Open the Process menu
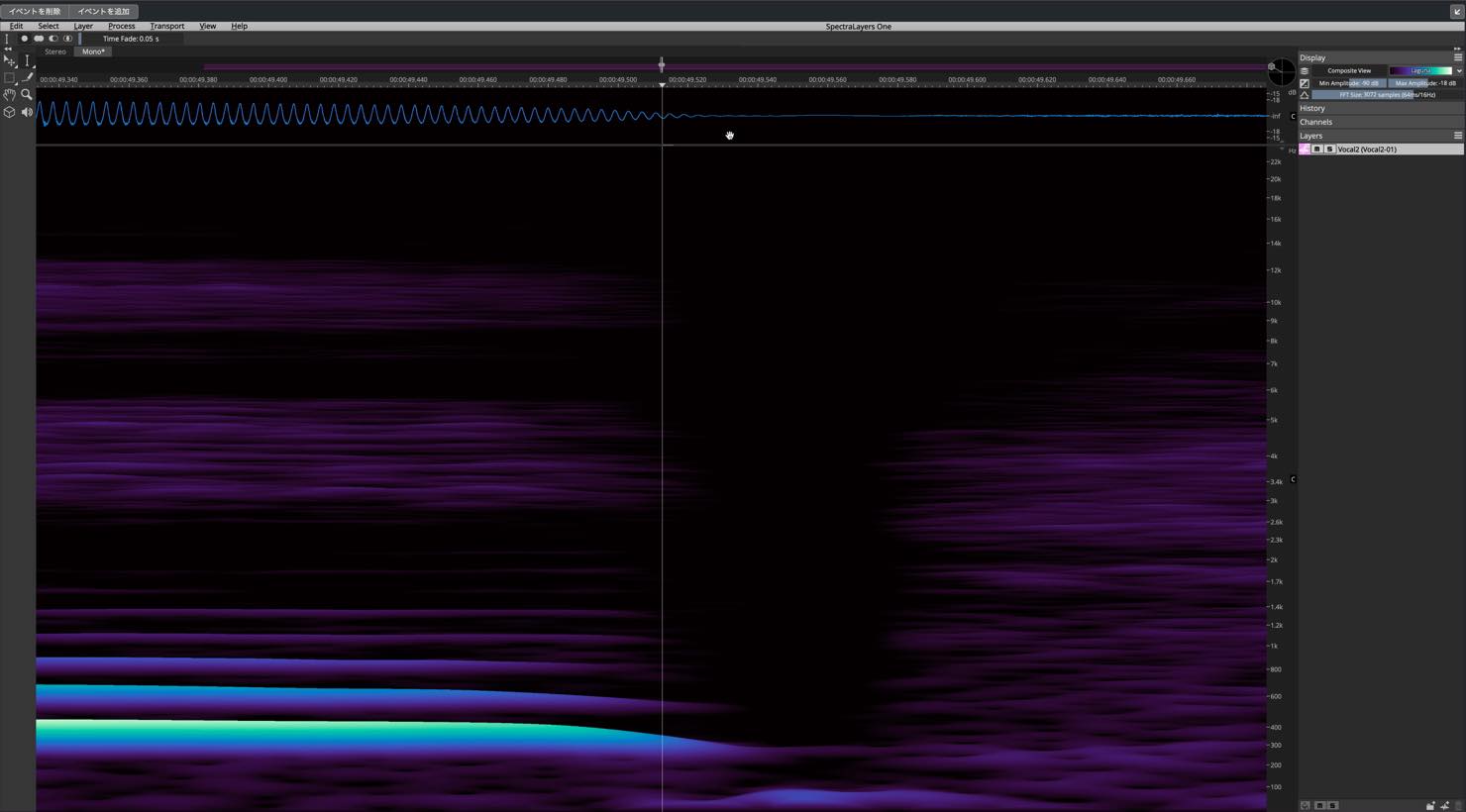The width and height of the screenshot is (1466, 812). click(x=121, y=26)
